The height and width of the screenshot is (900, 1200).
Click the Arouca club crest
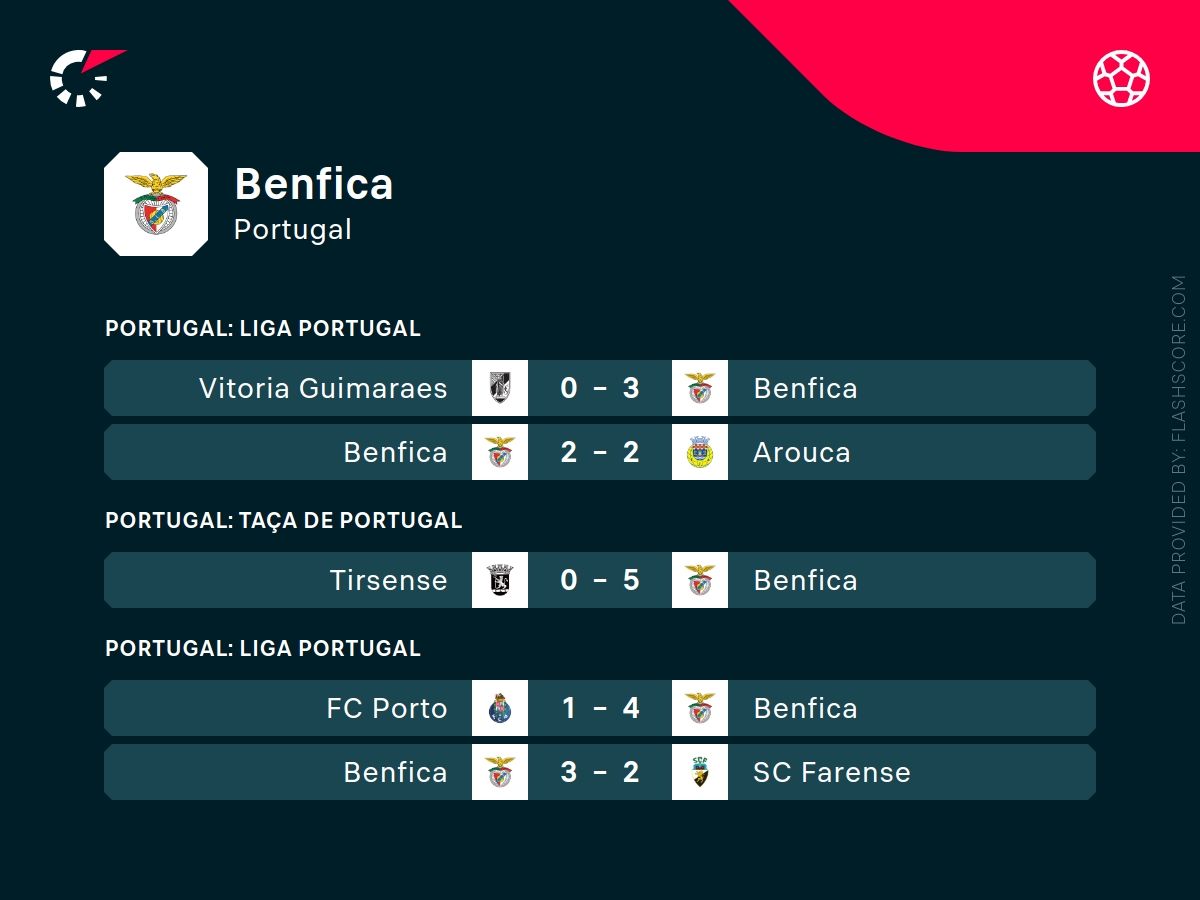click(x=700, y=452)
